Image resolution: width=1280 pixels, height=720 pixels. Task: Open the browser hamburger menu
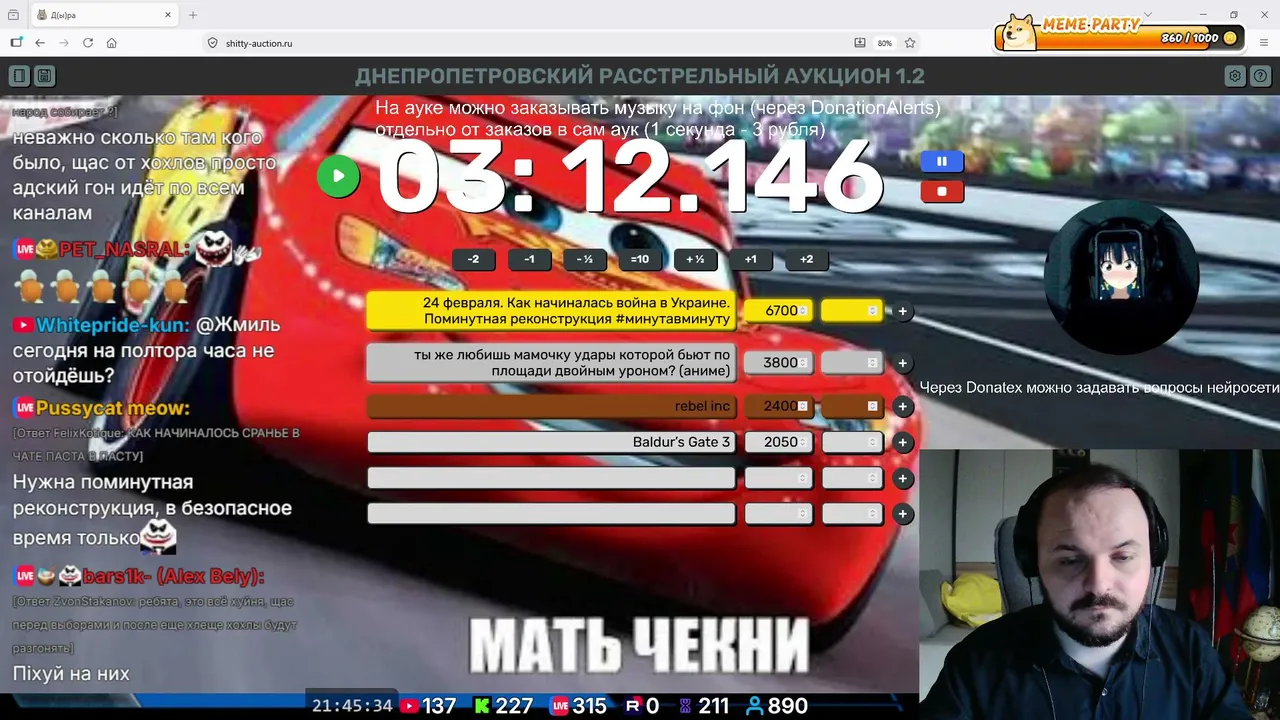[1264, 43]
